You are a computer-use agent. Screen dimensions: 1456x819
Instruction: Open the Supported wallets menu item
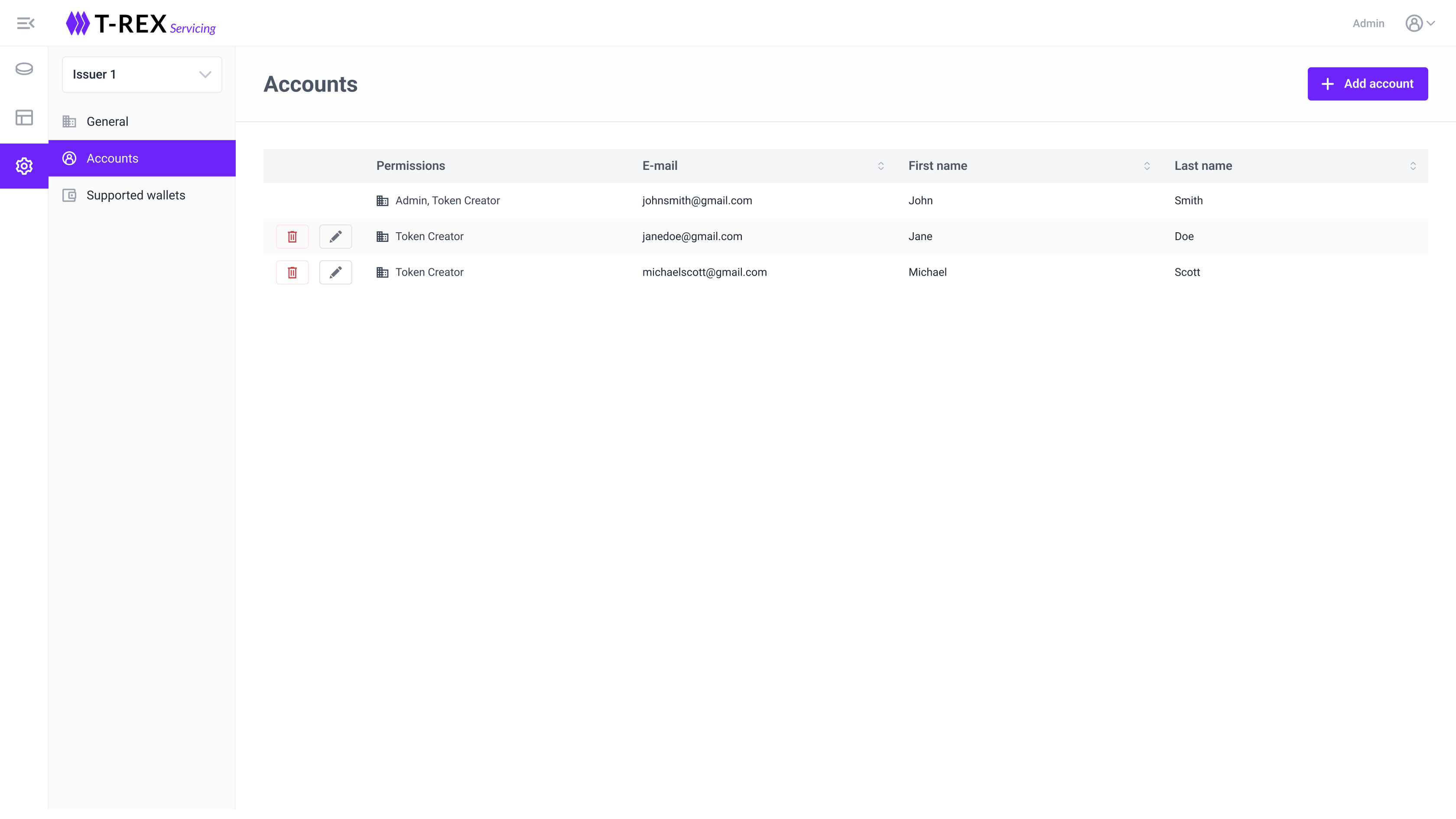pos(136,195)
